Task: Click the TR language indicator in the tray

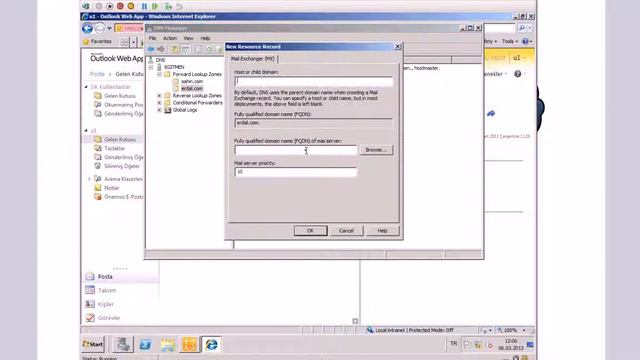Action: coord(453,344)
